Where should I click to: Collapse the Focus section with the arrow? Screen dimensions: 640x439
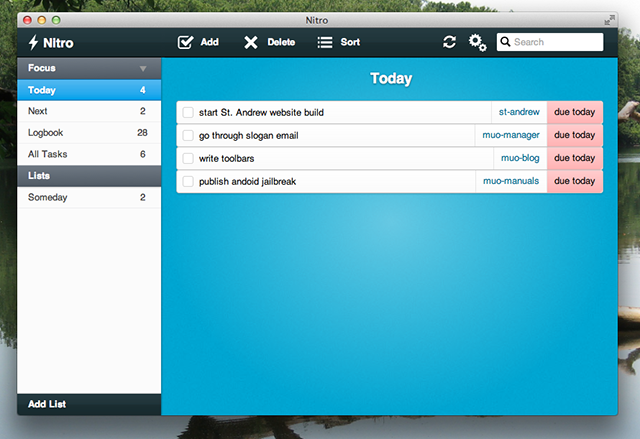(x=143, y=69)
